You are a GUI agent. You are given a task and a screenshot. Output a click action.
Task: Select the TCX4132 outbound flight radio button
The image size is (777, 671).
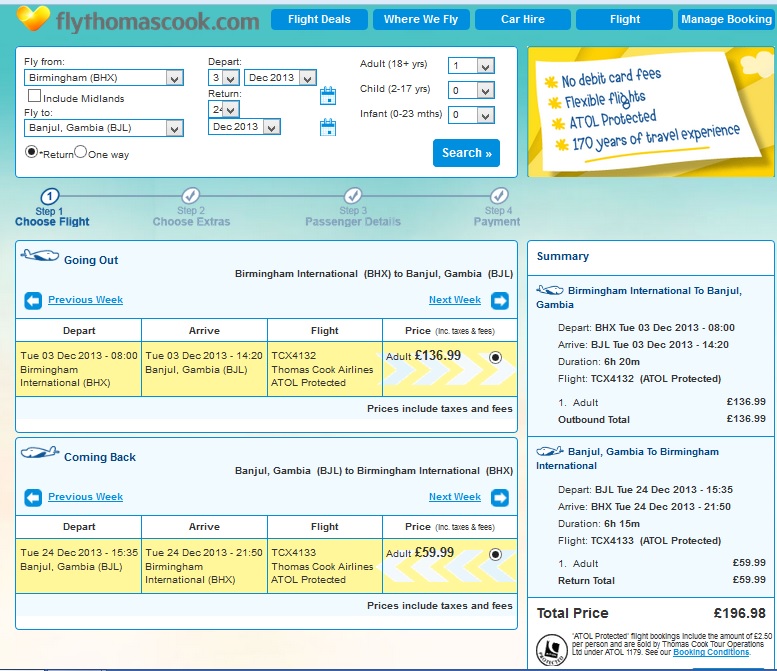495,357
